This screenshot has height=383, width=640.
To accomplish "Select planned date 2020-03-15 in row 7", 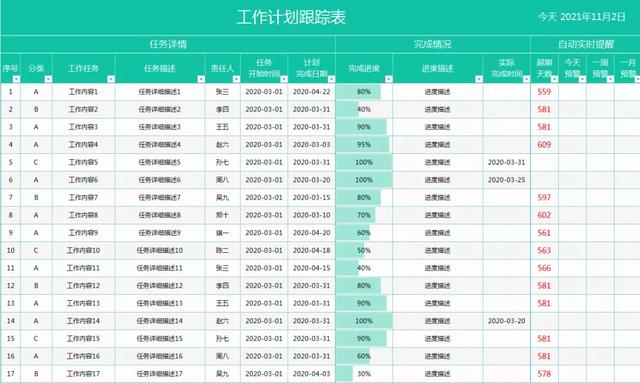I will pos(311,197).
